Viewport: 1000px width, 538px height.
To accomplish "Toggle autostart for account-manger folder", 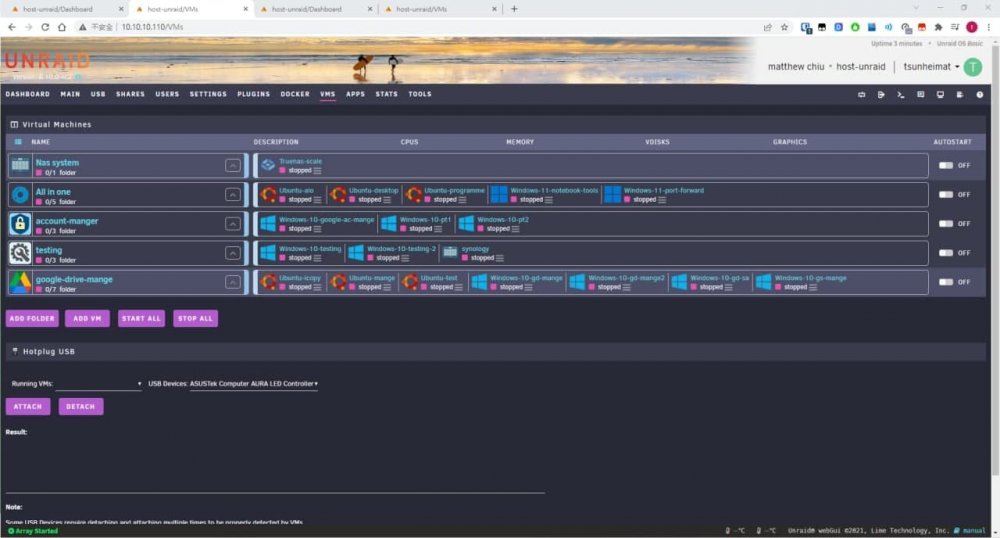I will pyautogui.click(x=946, y=224).
